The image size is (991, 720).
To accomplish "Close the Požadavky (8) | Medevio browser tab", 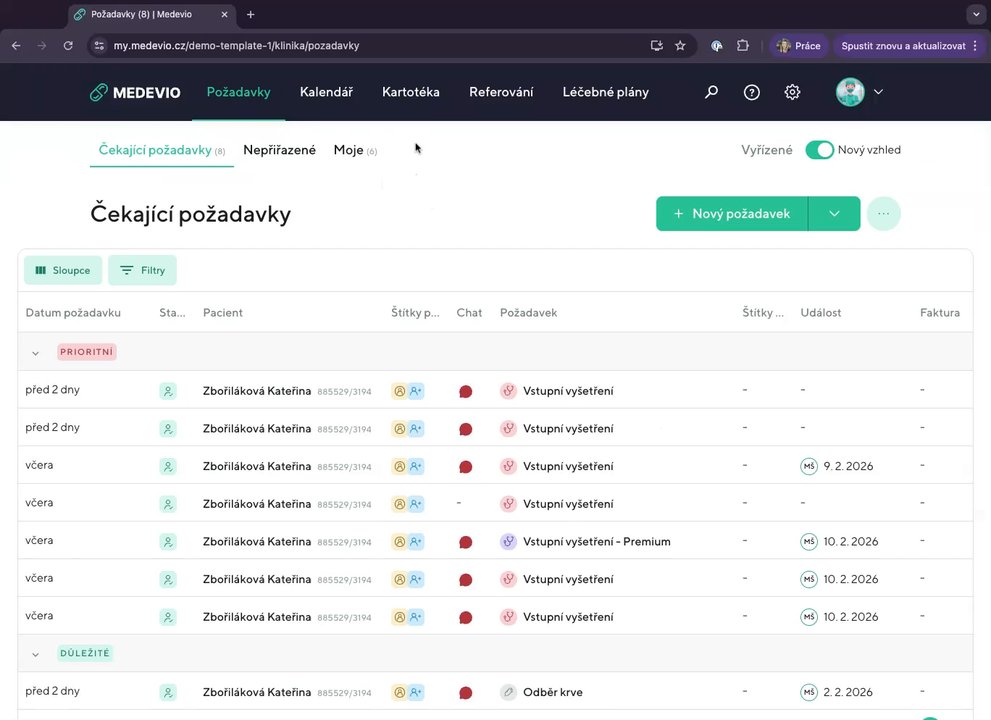I will (224, 15).
